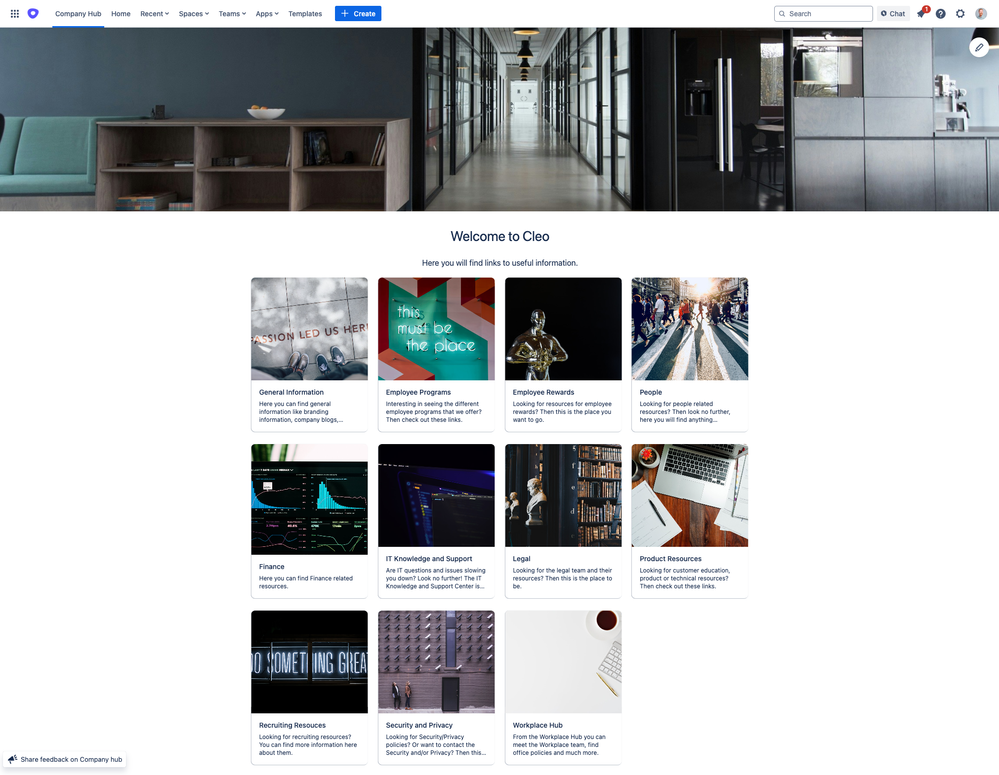Click the magnifier icon in search box
Viewport: 999px width, 775px height.
(782, 13)
